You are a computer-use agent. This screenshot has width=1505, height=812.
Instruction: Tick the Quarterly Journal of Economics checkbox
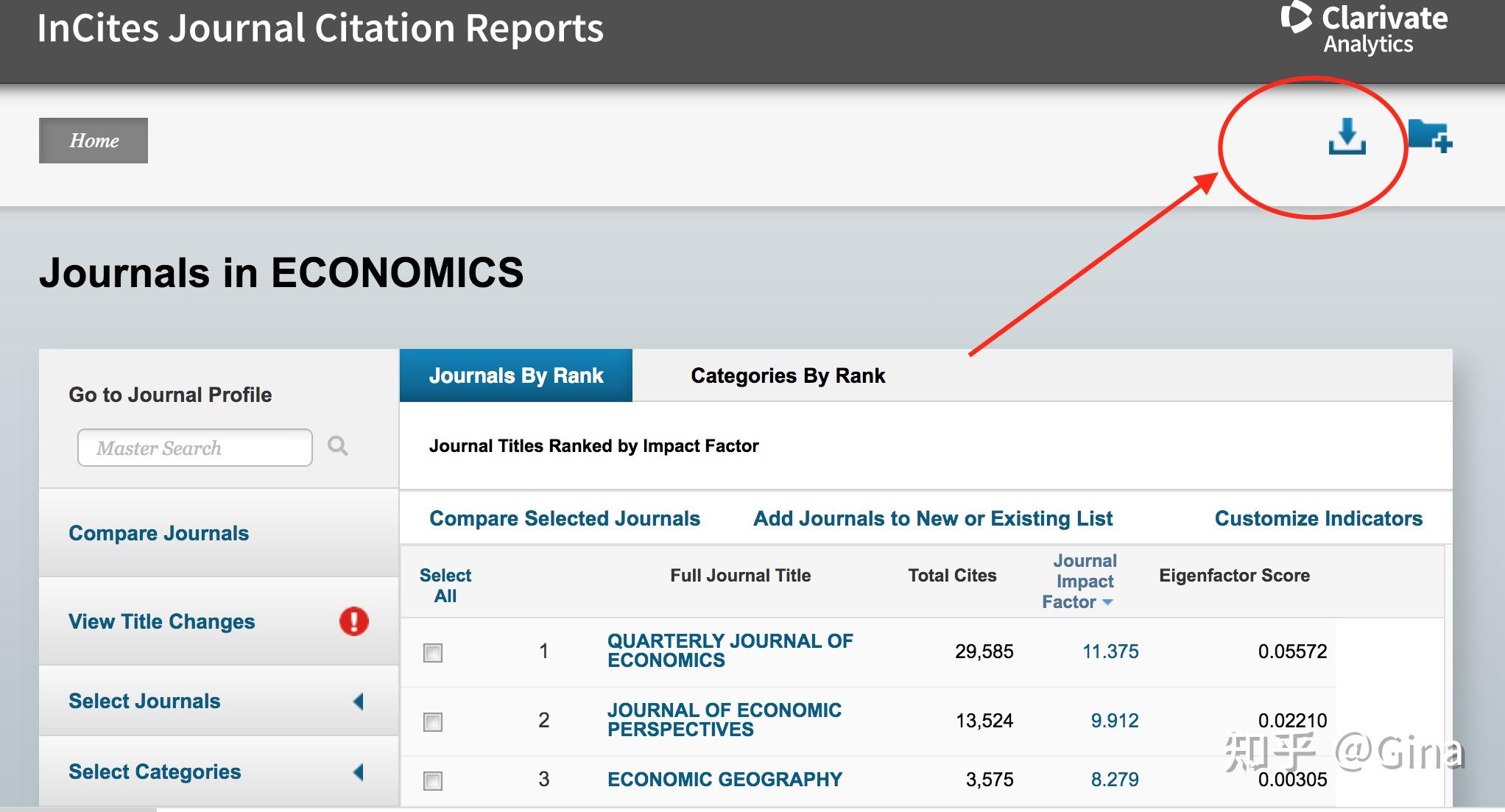click(433, 652)
